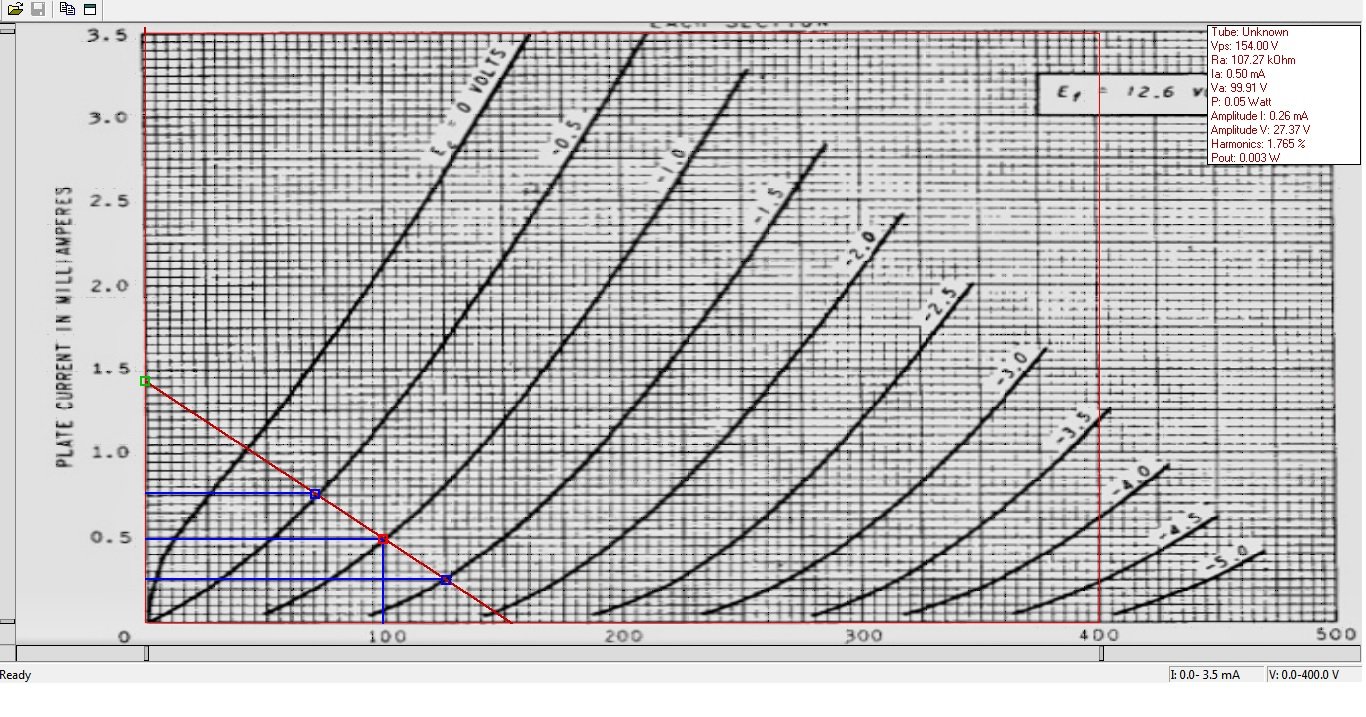1366x717 pixels.
Task: Click the 'Tube: Unknown' label in info box
Action: click(x=1249, y=32)
